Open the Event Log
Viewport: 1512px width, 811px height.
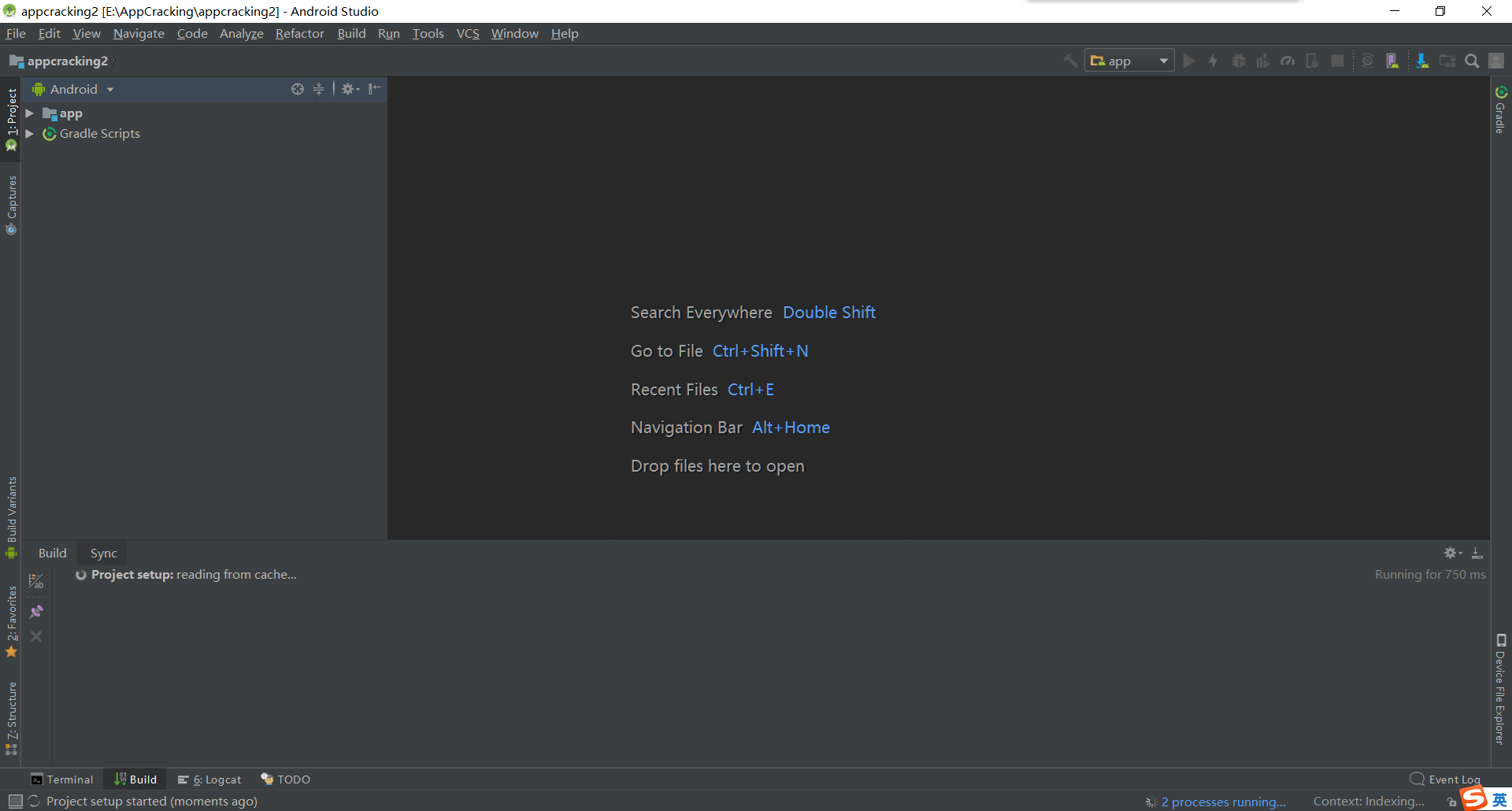(x=1451, y=779)
